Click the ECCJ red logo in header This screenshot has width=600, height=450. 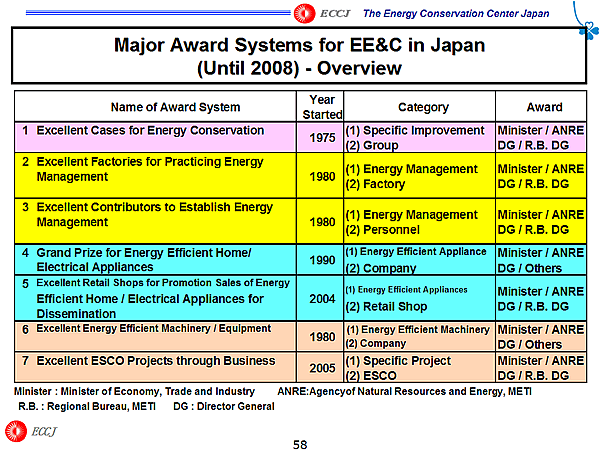coord(304,13)
